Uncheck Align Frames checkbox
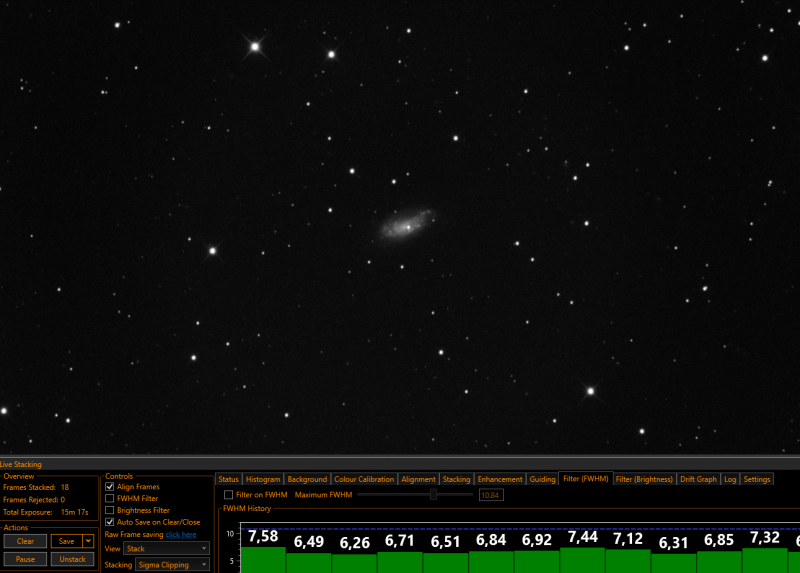The image size is (800, 573). click(x=109, y=487)
